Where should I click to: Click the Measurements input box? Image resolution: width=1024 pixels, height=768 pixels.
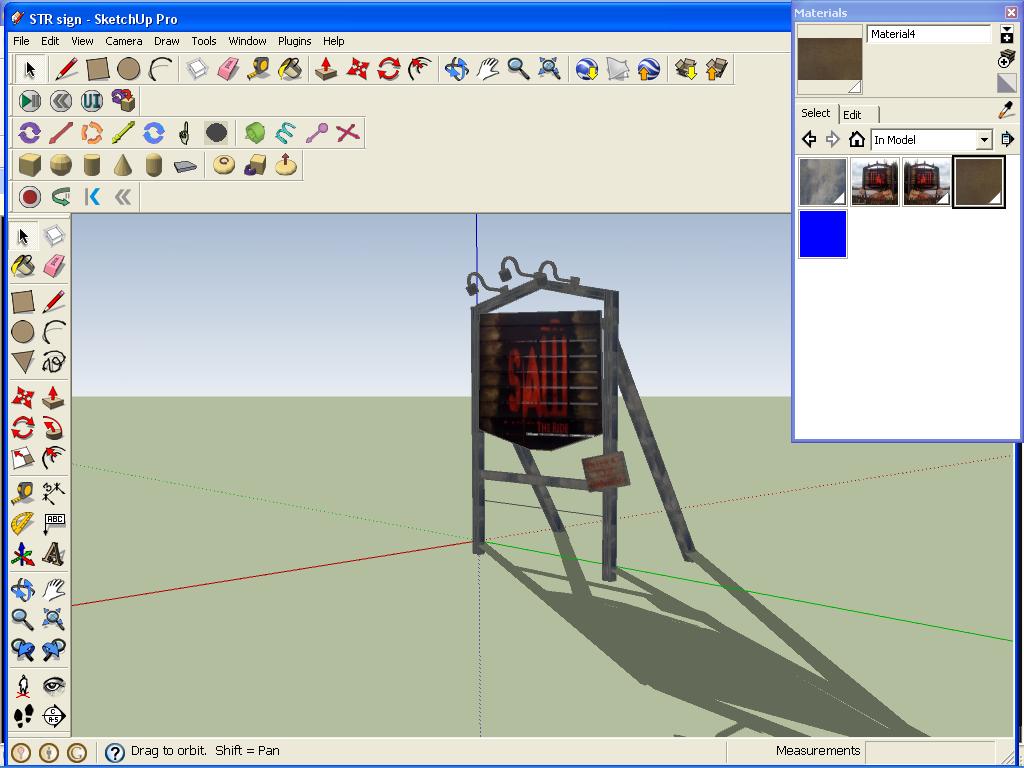930,751
